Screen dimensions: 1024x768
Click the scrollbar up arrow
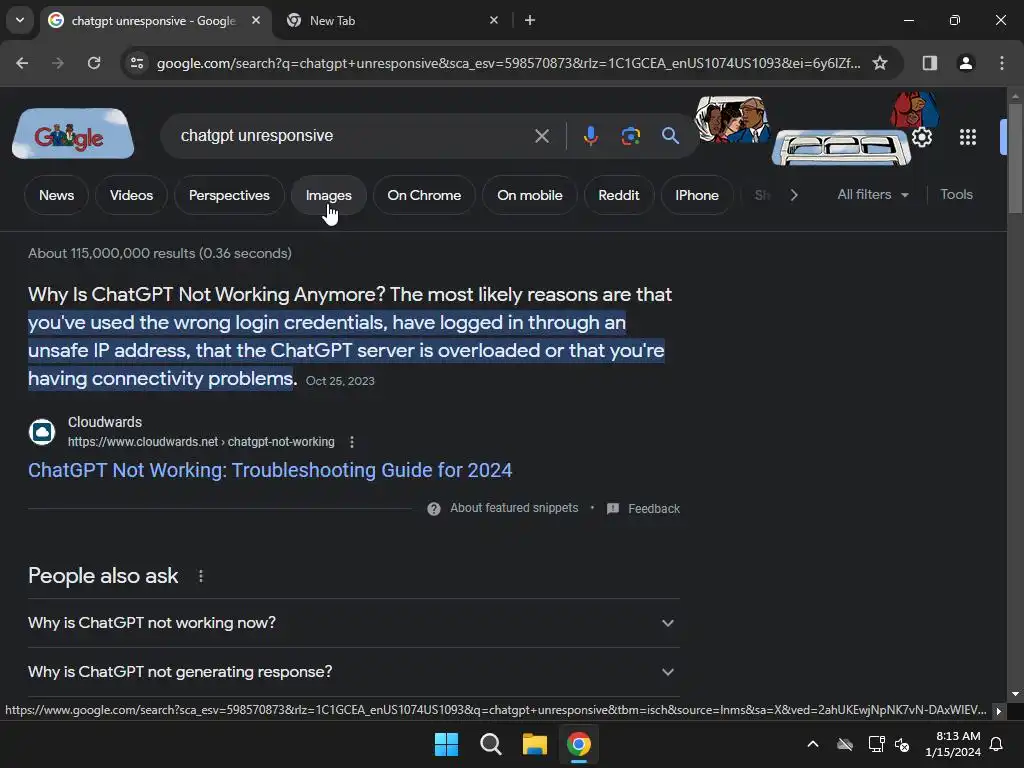pos(1015,96)
